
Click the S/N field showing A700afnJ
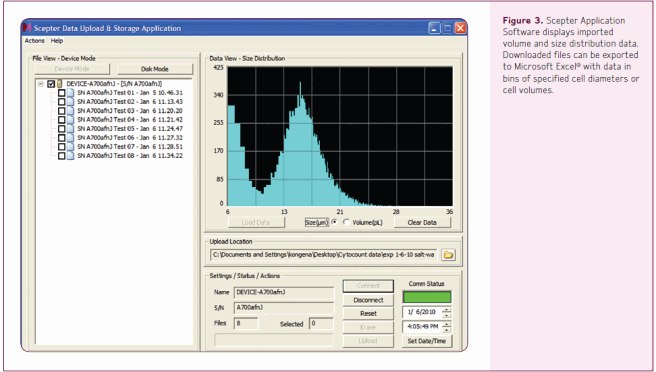pyautogui.click(x=284, y=308)
